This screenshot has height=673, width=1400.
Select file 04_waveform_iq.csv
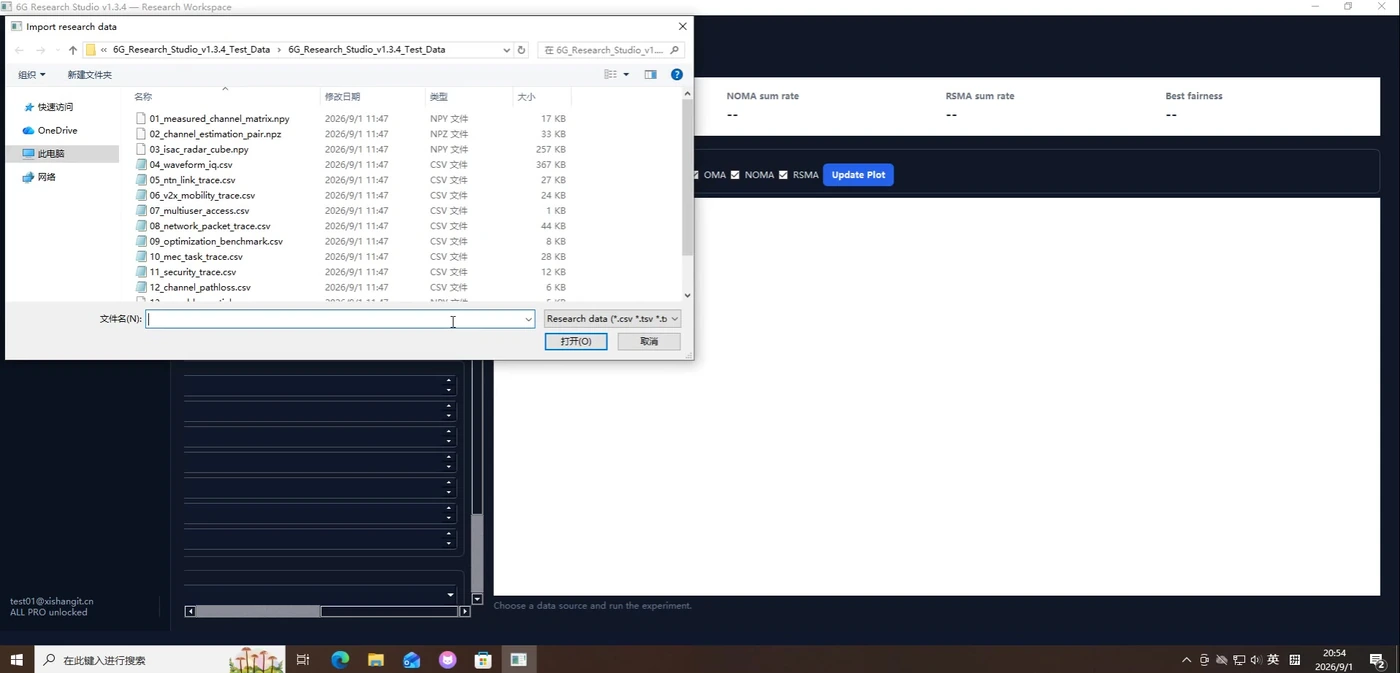click(191, 165)
